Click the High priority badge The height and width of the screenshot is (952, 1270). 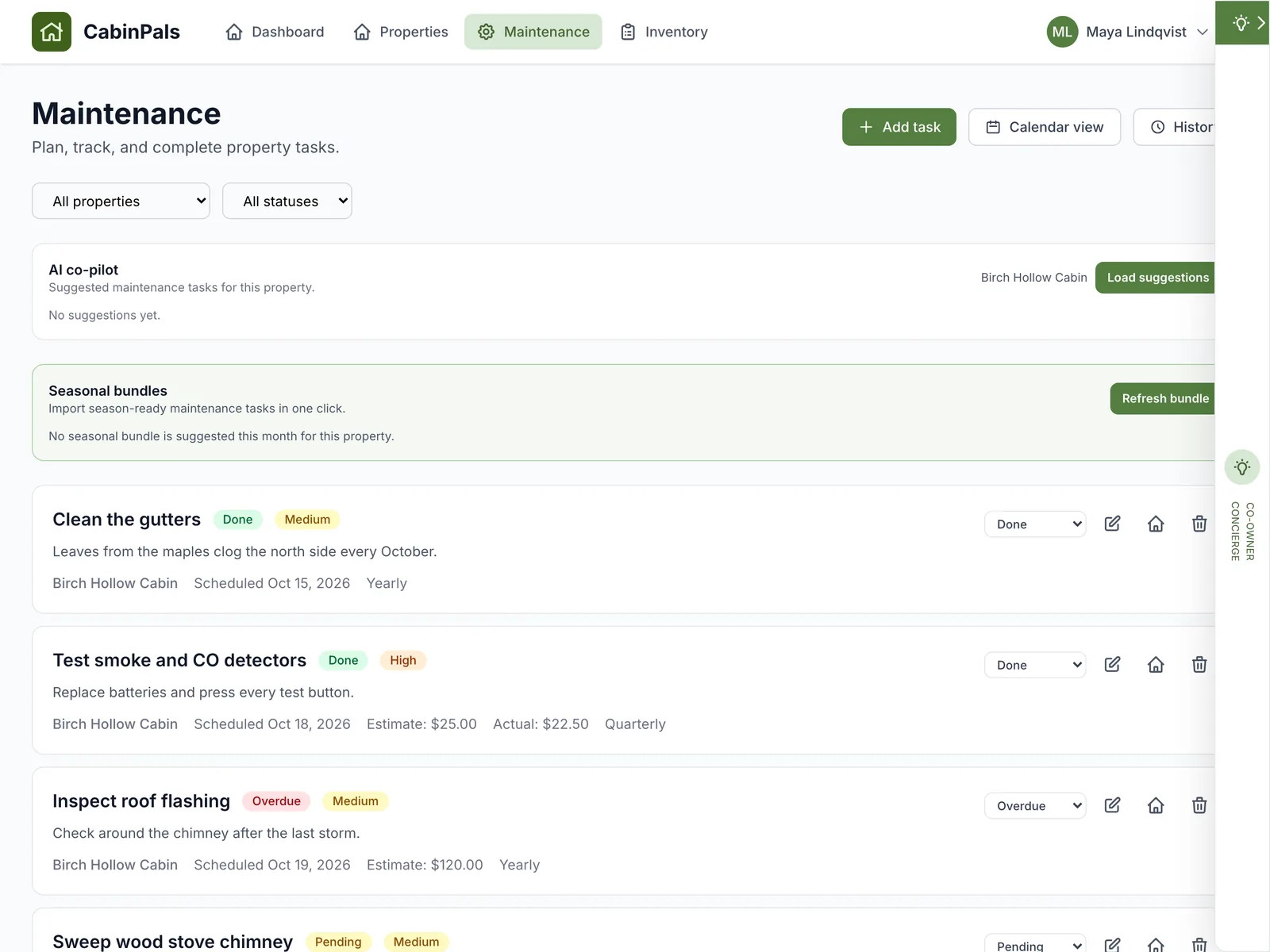tap(403, 660)
